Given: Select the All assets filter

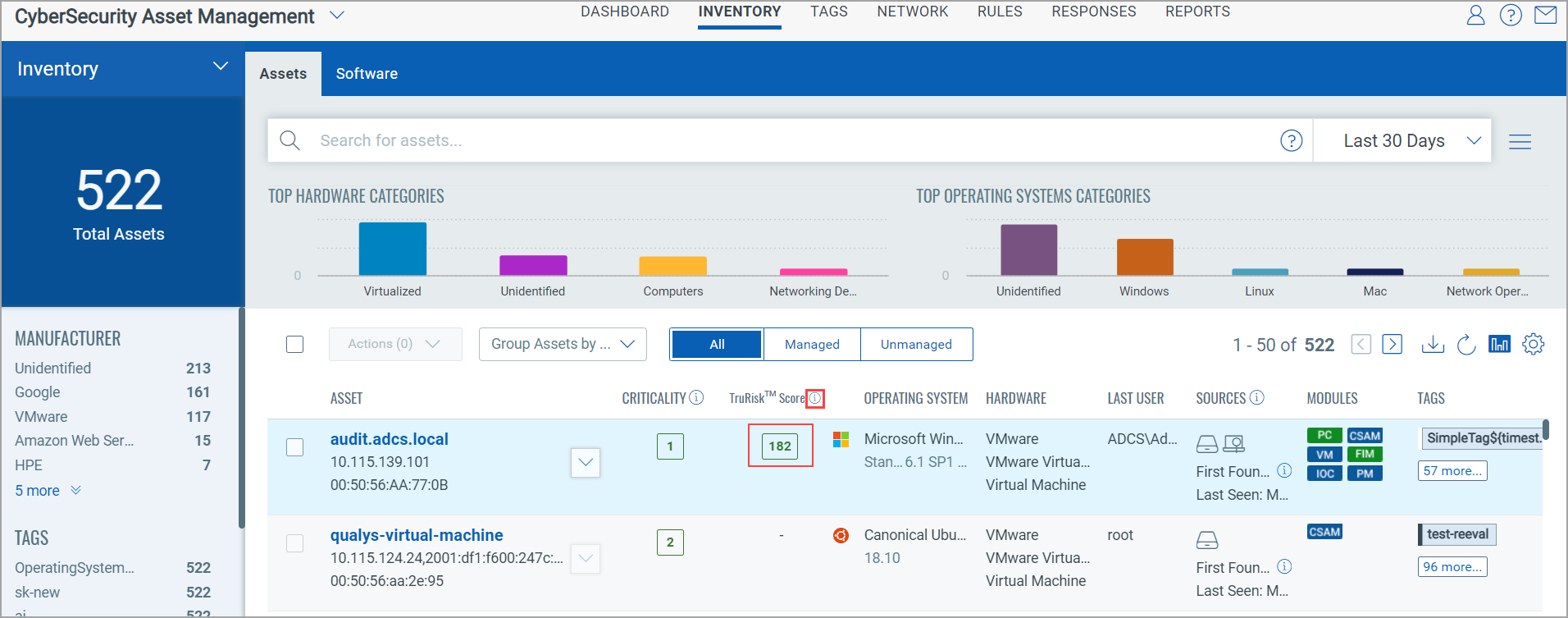Looking at the screenshot, I should pos(717,344).
